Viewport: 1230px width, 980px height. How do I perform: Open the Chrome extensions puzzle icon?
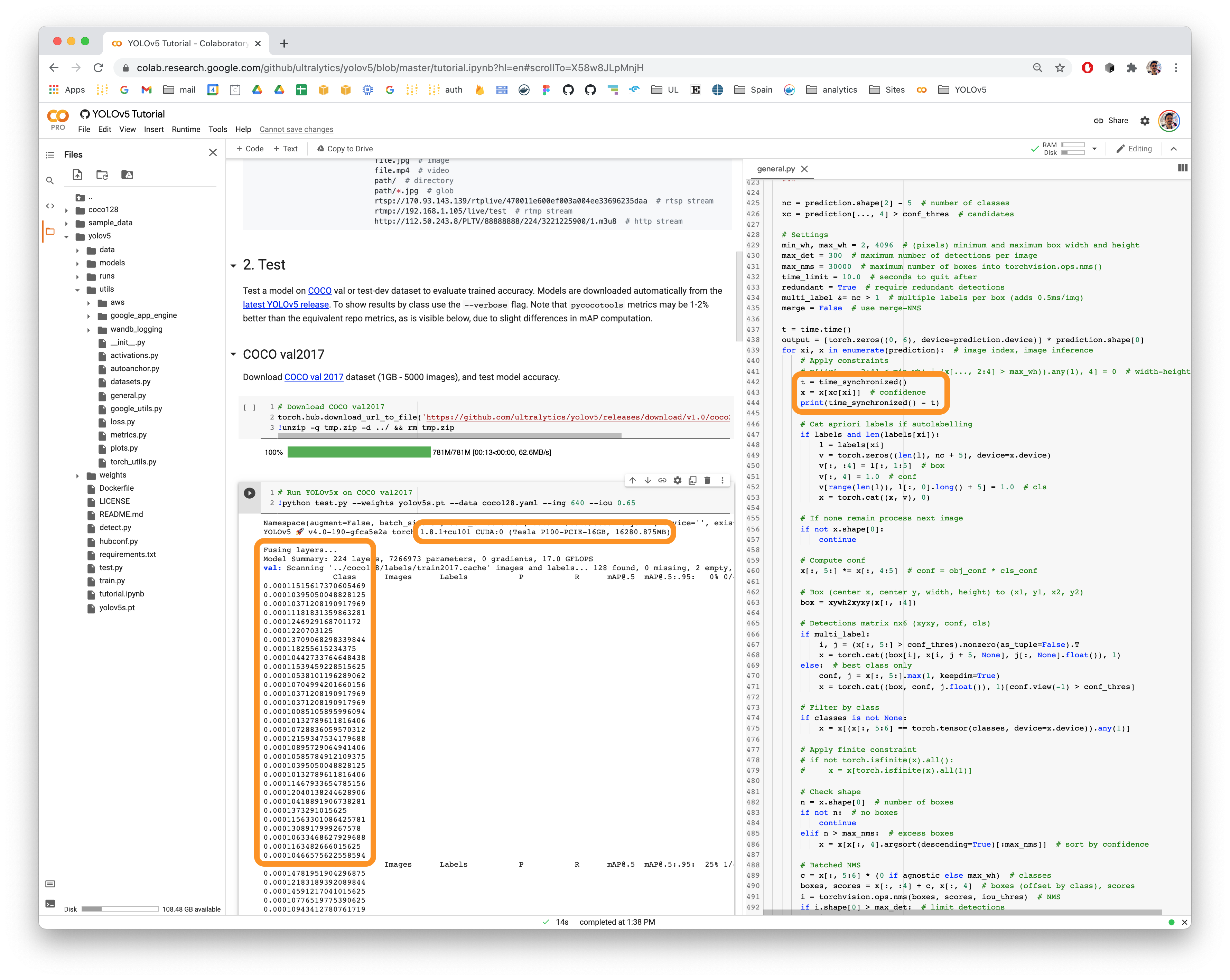pos(1132,68)
